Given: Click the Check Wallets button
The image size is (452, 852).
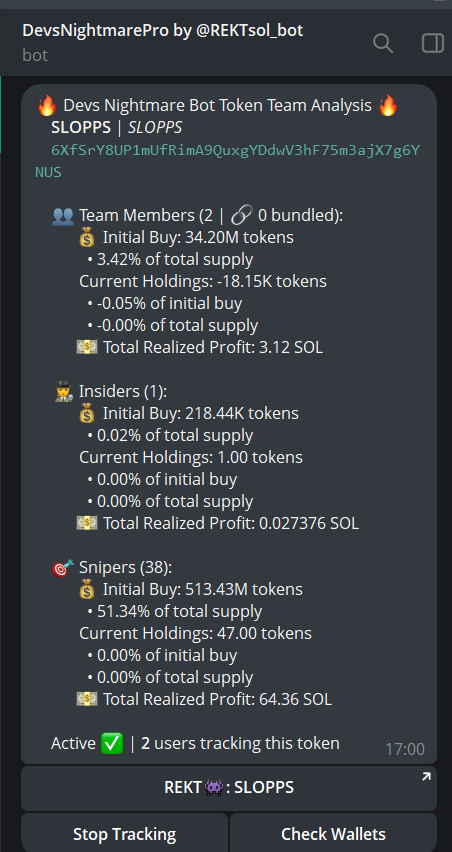Looking at the screenshot, I should 333,834.
